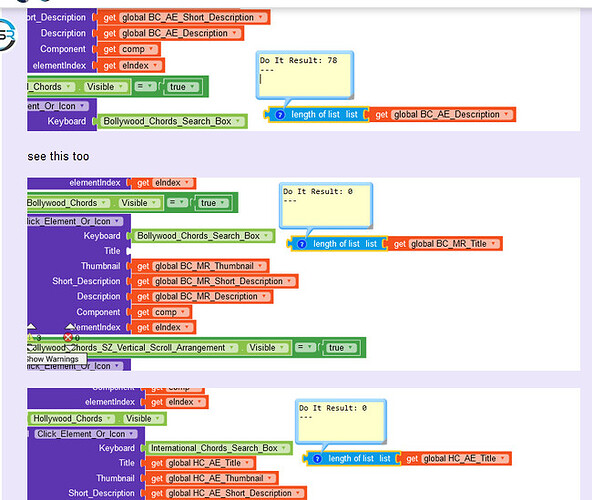
Task: Click help icon on HC_AE_Title length block
Action: pos(318,459)
